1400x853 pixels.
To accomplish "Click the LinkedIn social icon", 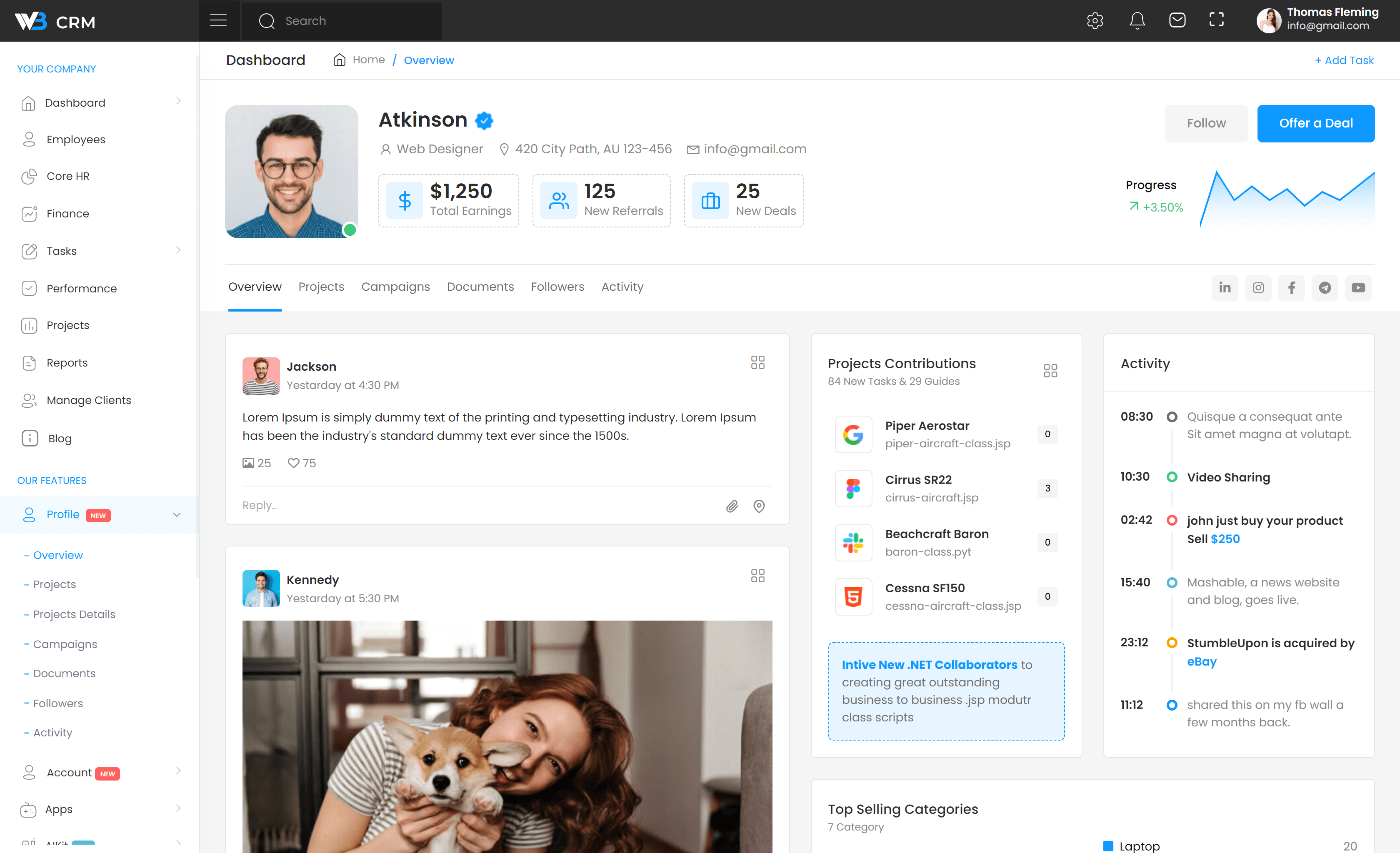I will pyautogui.click(x=1225, y=288).
